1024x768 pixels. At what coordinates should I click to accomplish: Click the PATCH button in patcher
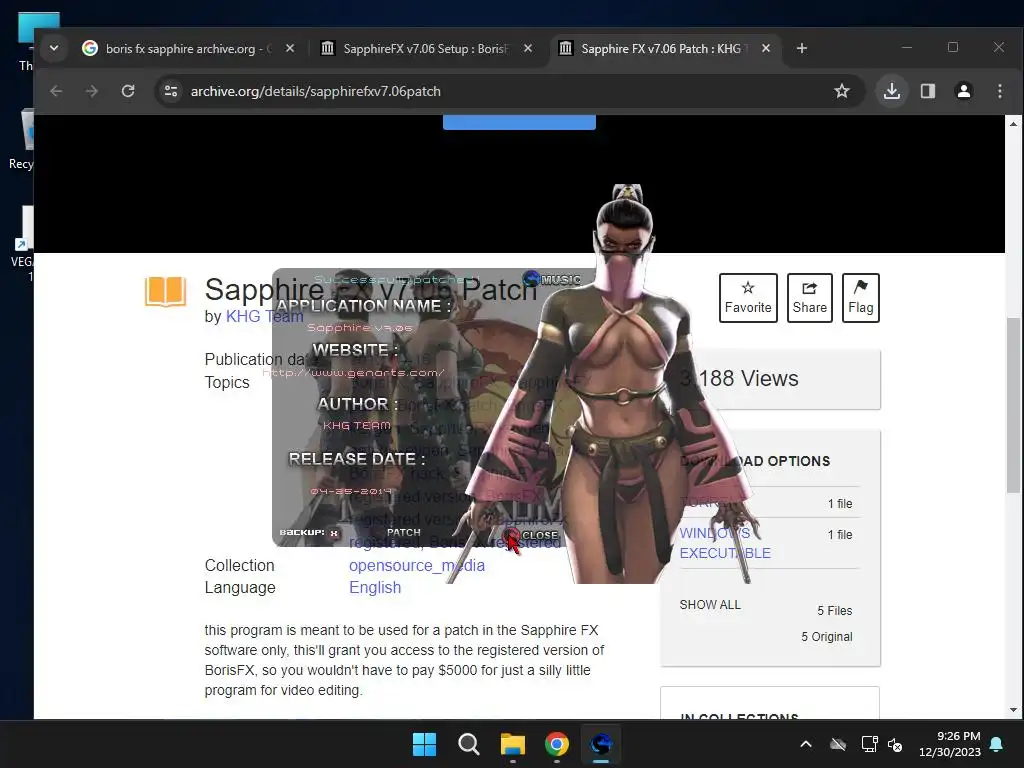coord(404,532)
